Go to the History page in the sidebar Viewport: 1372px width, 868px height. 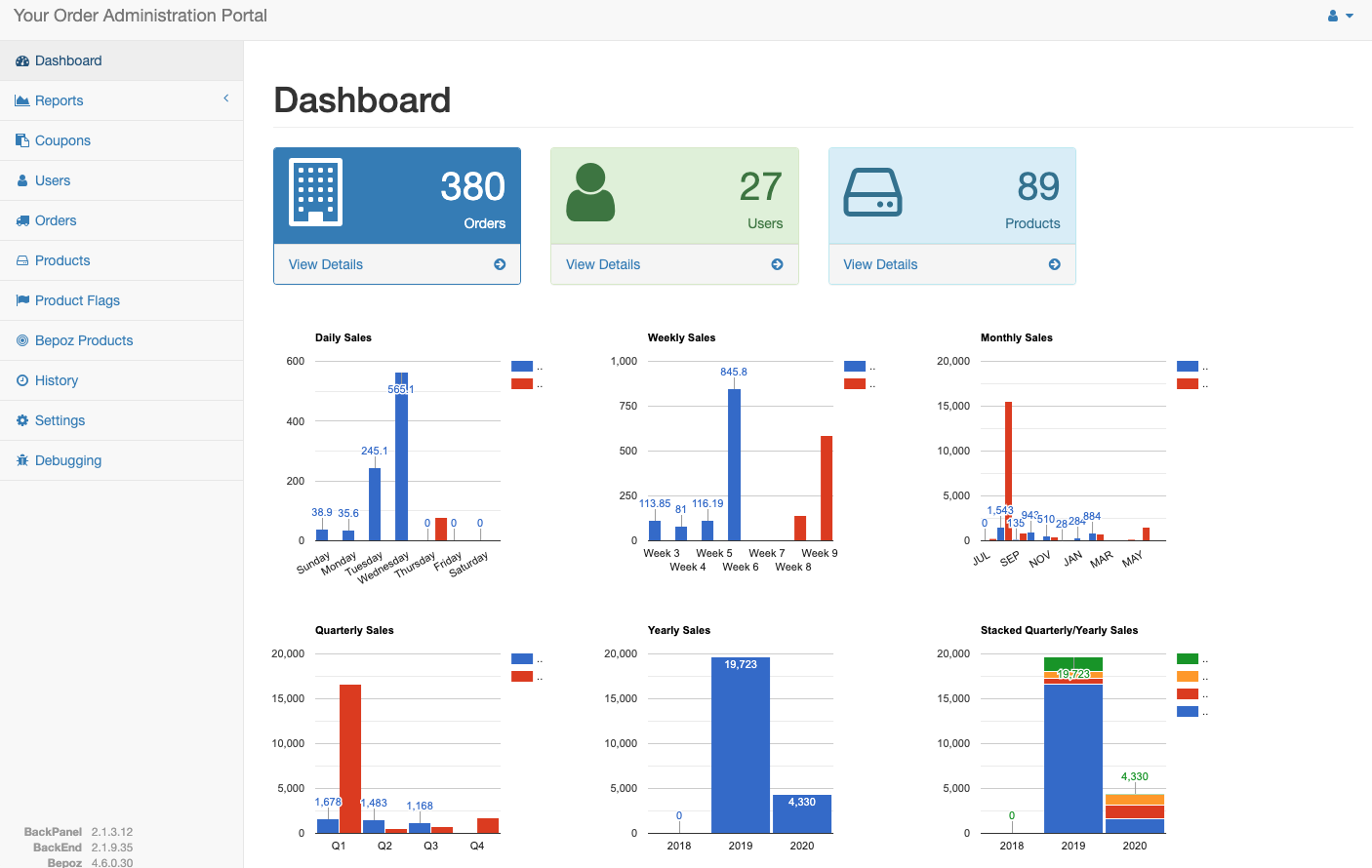point(57,380)
